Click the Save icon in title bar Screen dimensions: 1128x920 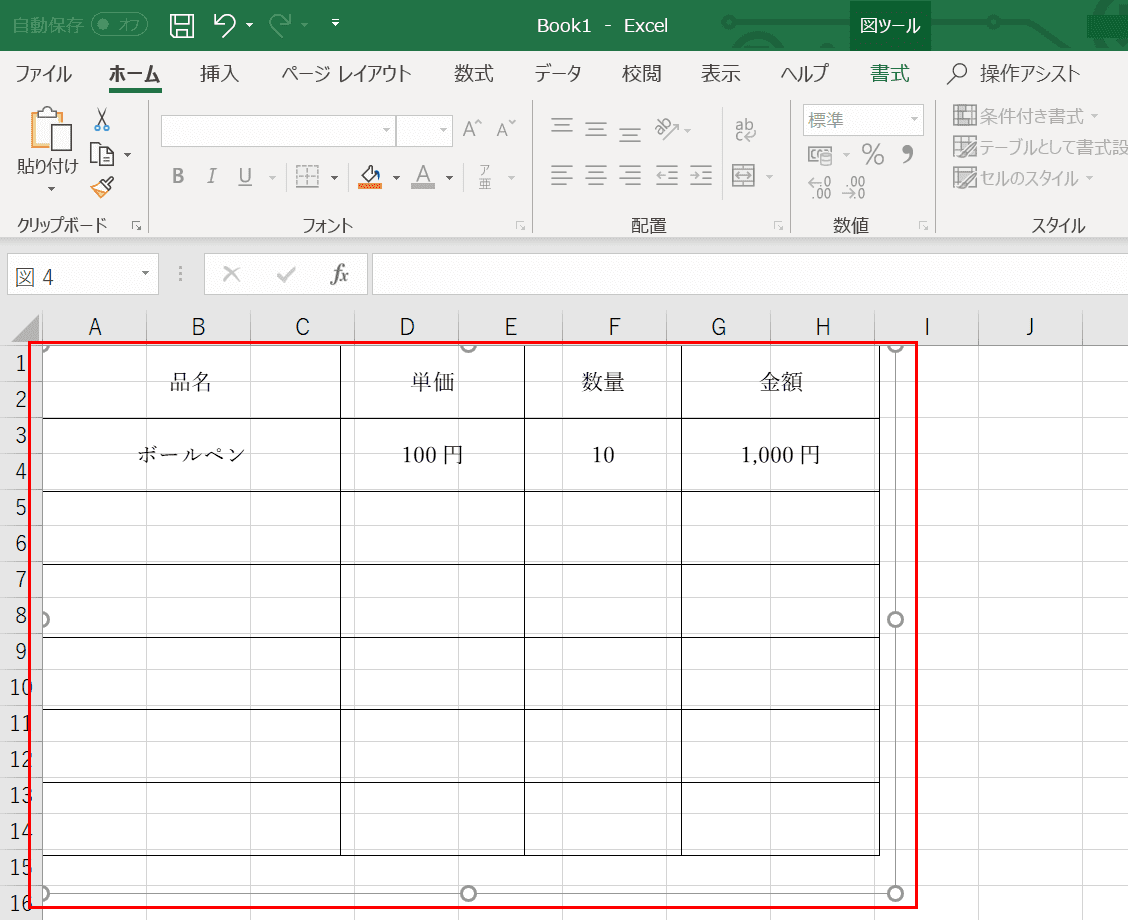[x=182, y=26]
